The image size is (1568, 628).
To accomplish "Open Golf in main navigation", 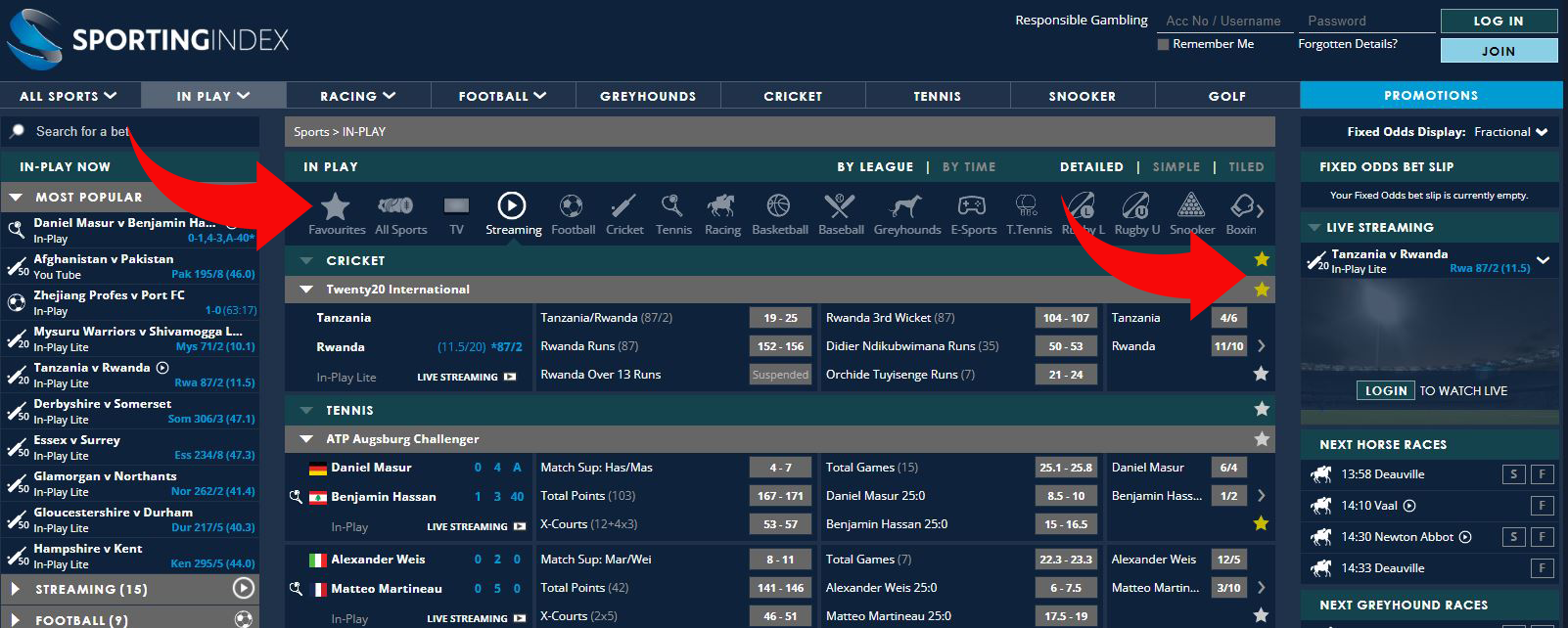I will (x=1227, y=96).
